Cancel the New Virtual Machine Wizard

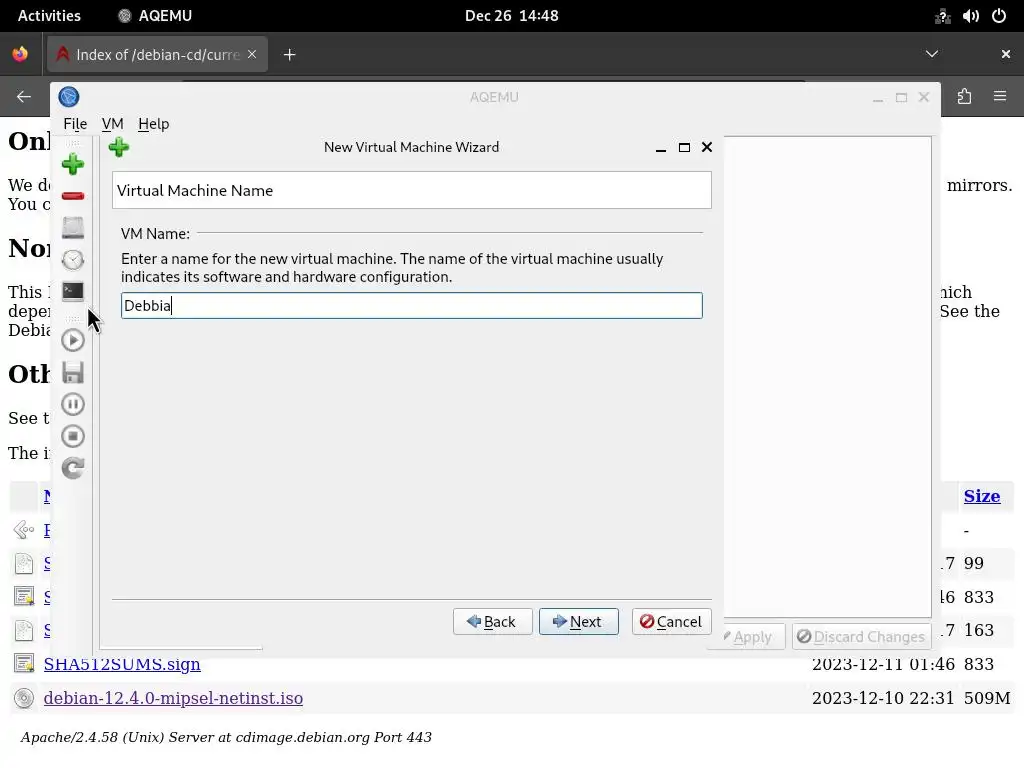coord(671,622)
